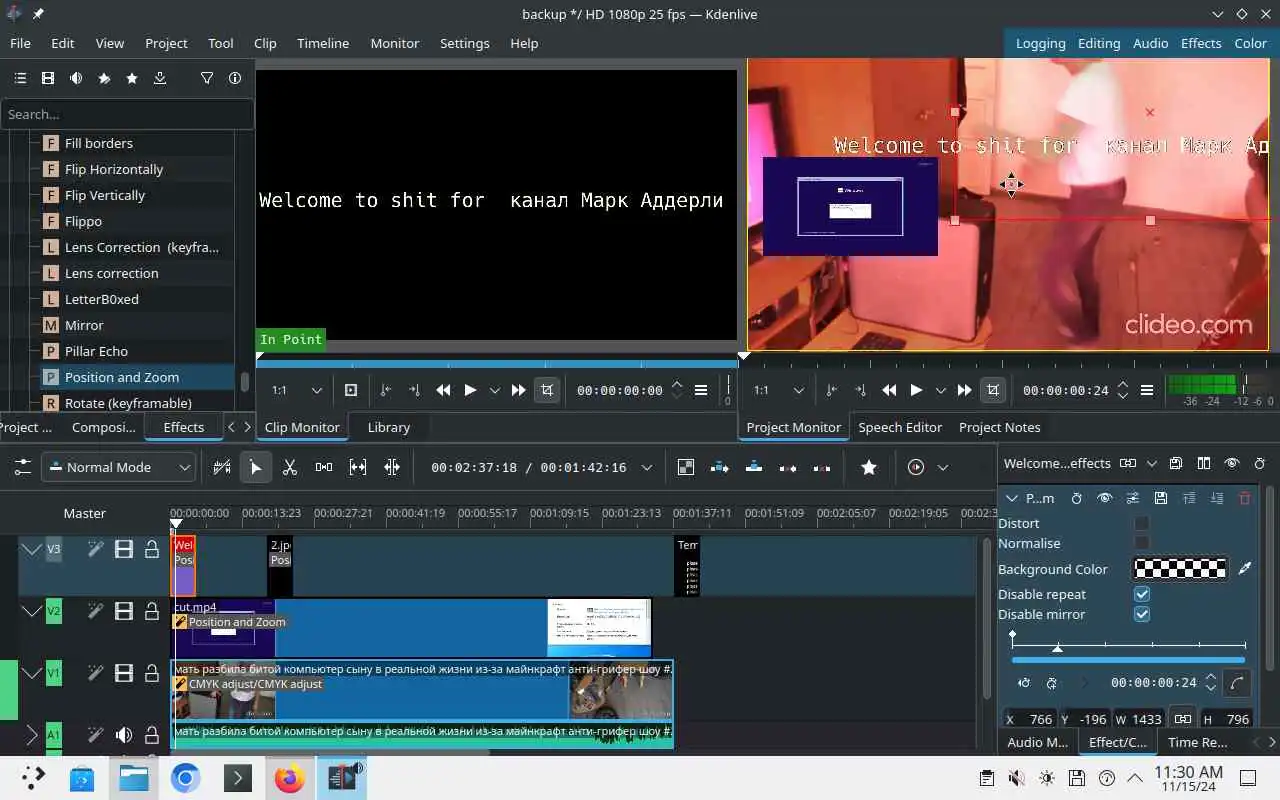Open the Timeline menu
Viewport: 1280px width, 800px height.
tap(323, 43)
